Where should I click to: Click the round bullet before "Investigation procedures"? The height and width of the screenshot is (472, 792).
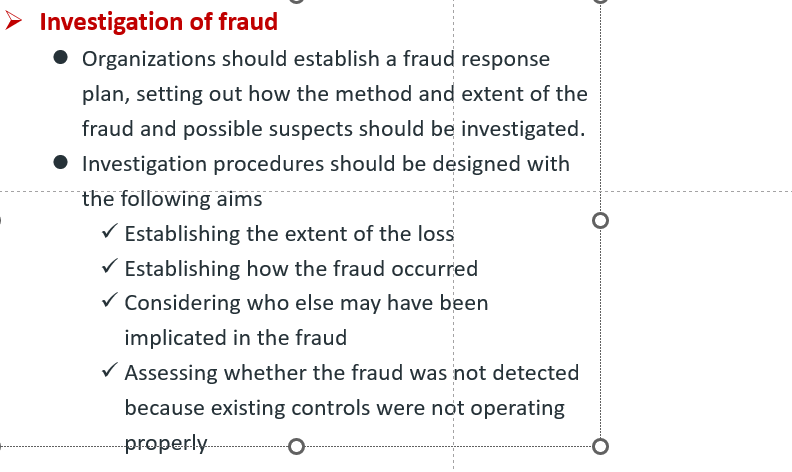60,162
